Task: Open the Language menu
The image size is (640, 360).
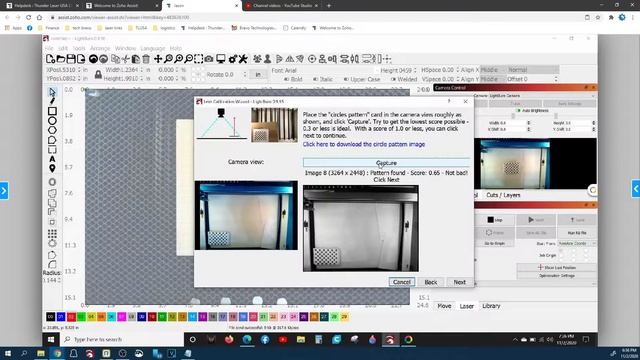Action: tap(153, 48)
